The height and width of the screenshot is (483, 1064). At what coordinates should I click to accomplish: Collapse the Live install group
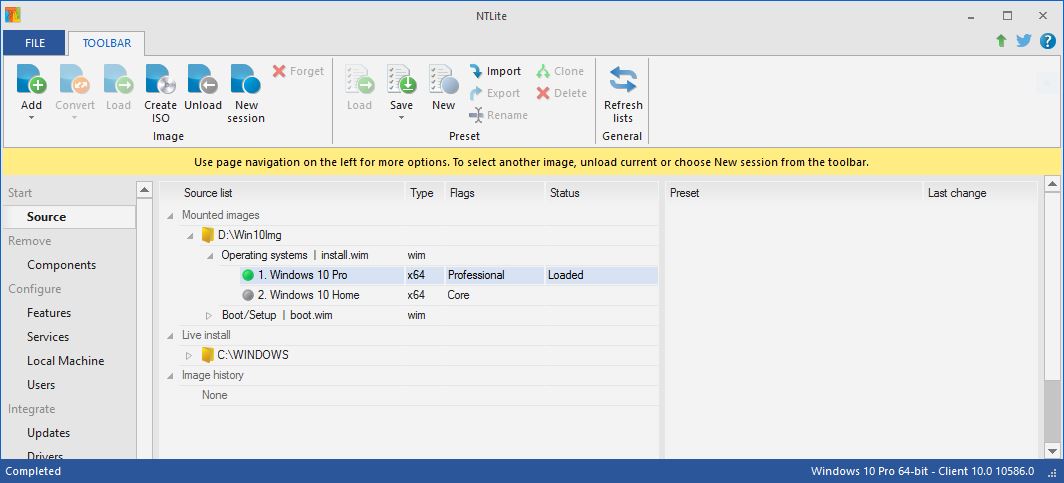[x=170, y=336]
